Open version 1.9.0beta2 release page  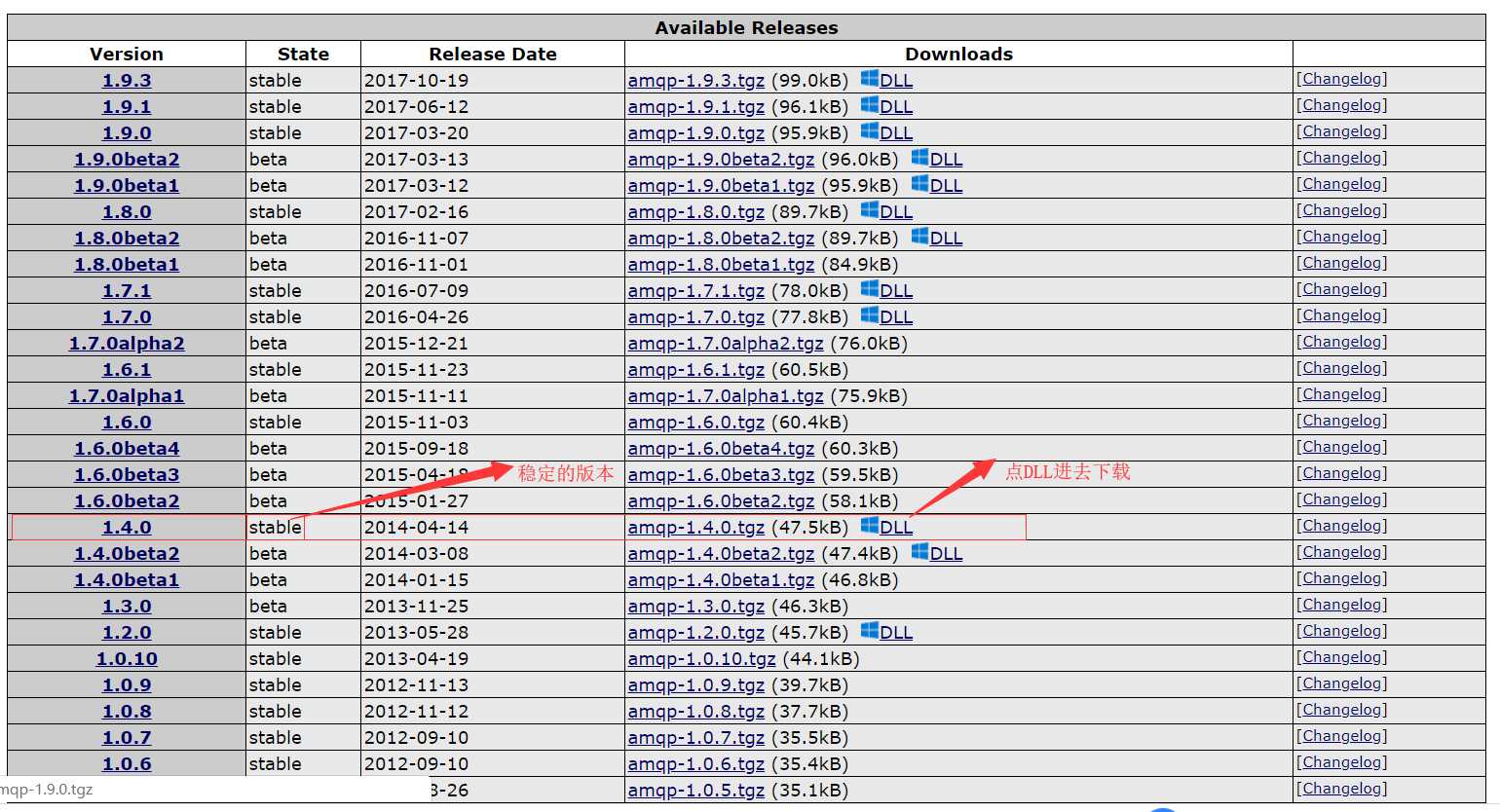click(127, 160)
